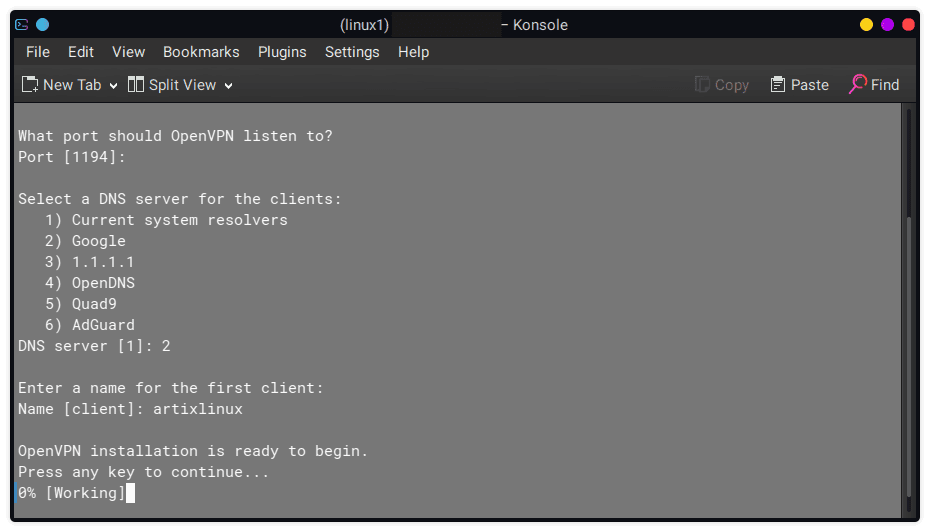Click the text 'Port [1194]:'

(x=72, y=157)
